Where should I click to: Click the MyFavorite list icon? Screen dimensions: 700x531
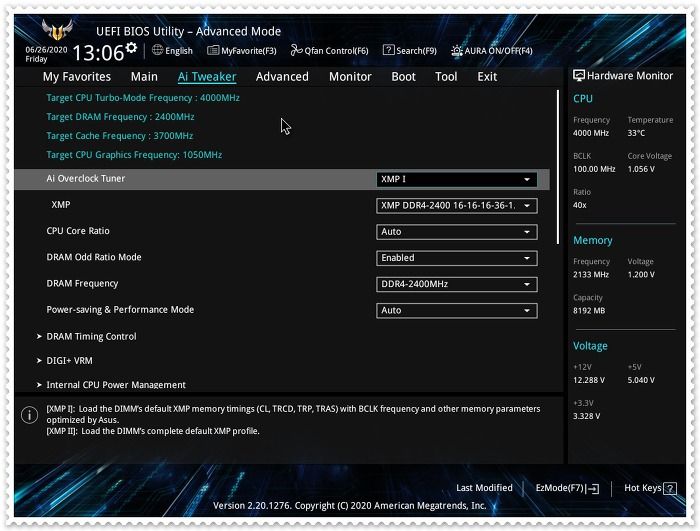[x=213, y=50]
